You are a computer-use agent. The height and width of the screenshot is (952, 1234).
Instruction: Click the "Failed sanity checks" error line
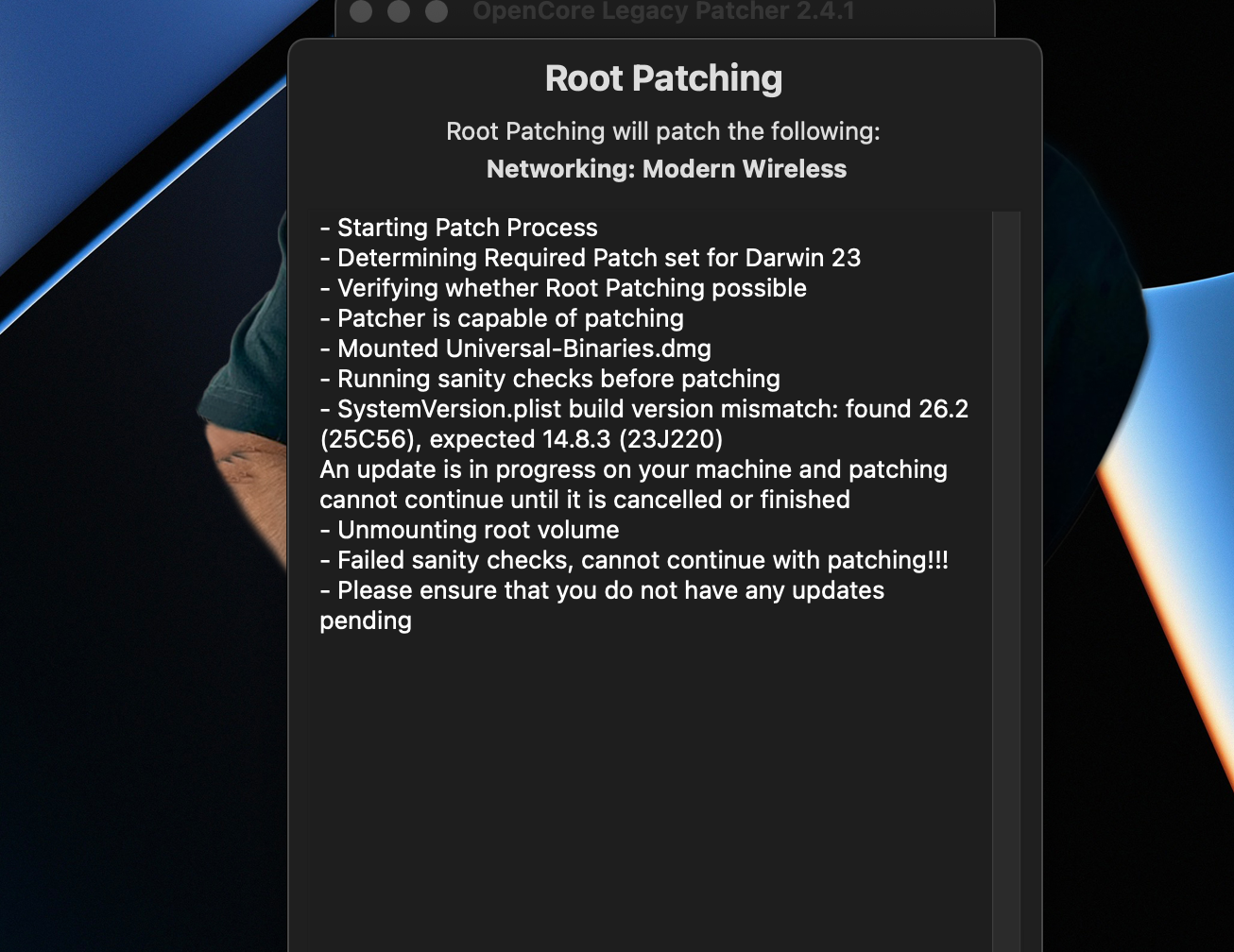634,560
